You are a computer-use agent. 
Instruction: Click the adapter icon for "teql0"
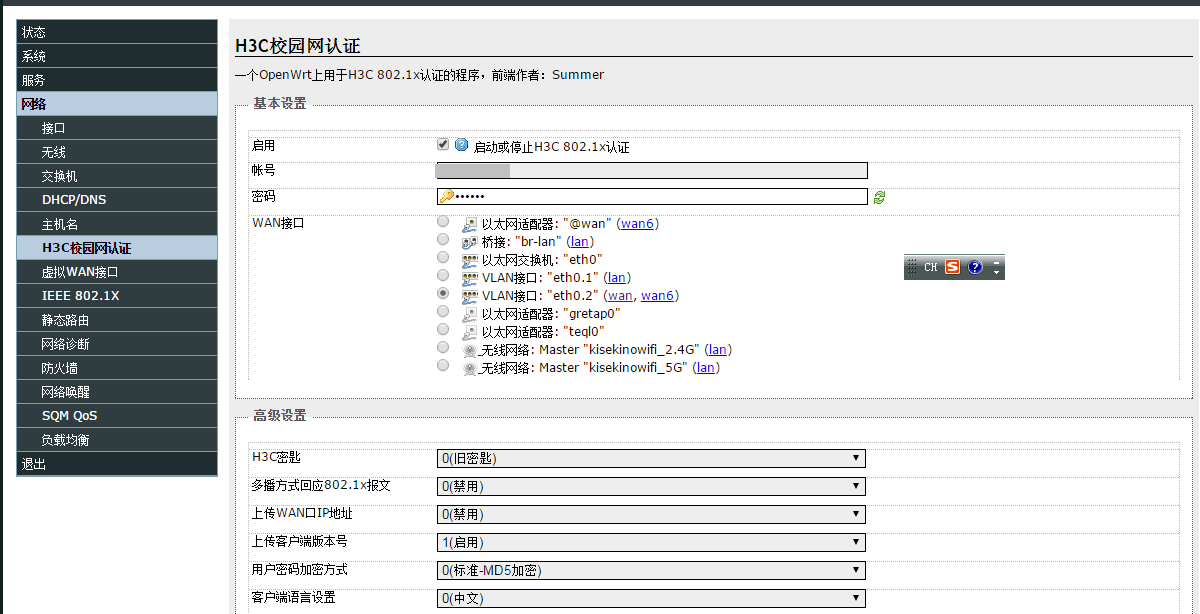tap(470, 332)
